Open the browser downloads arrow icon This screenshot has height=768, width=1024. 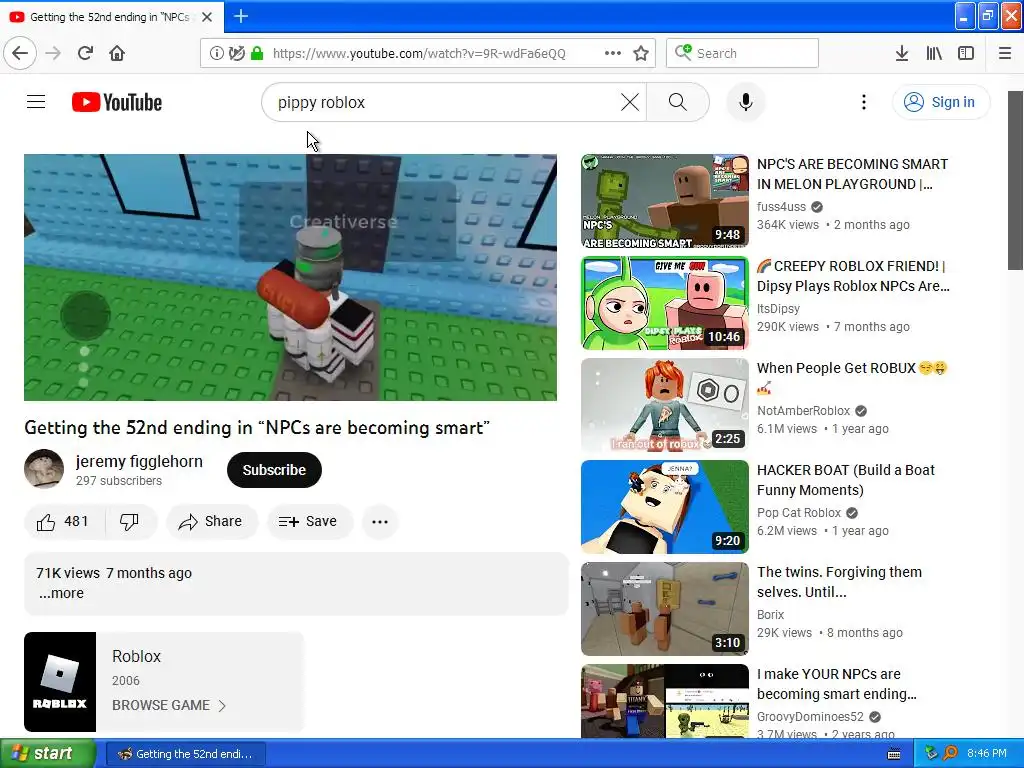(x=902, y=53)
